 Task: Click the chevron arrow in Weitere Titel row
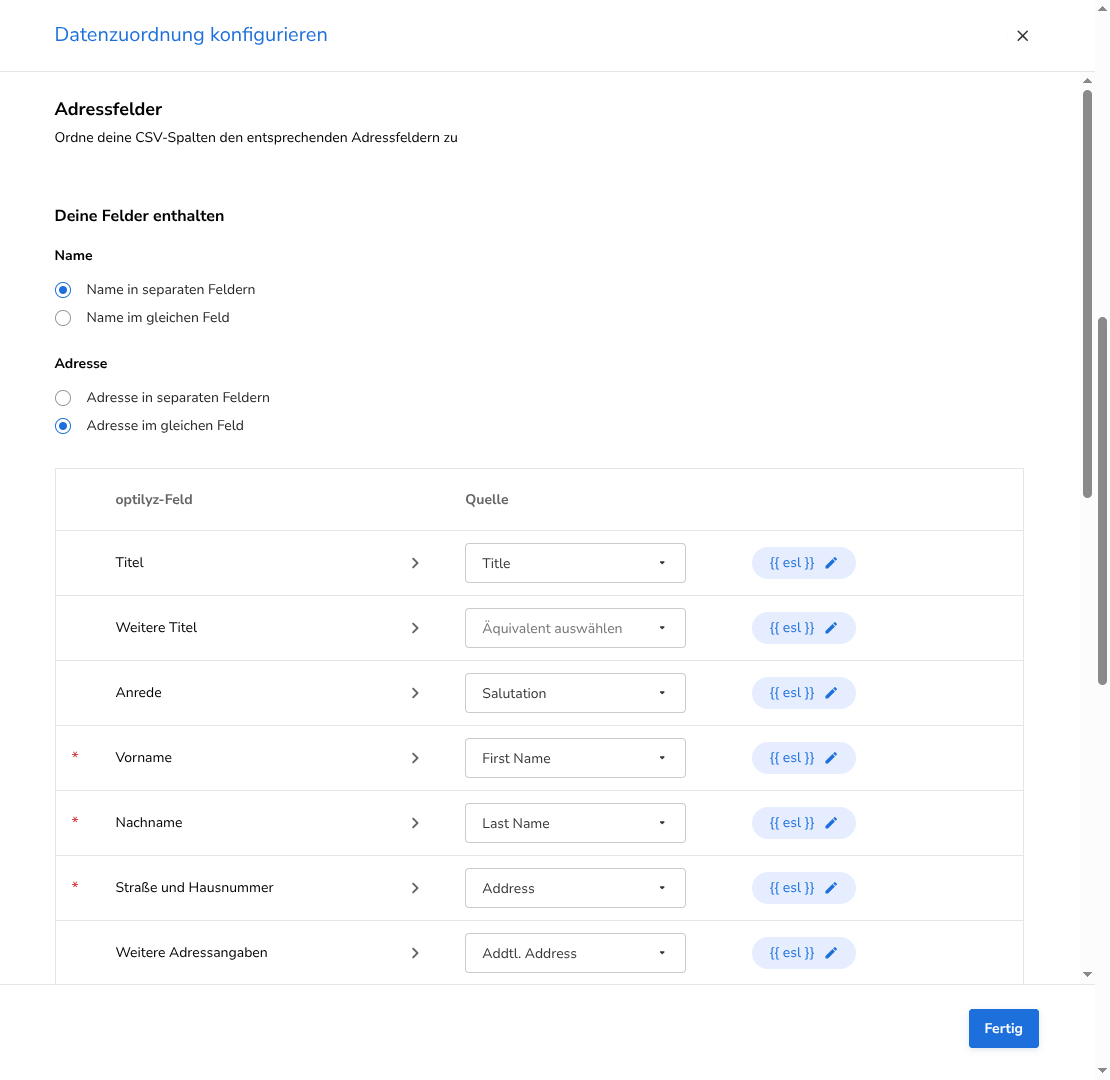(x=416, y=628)
